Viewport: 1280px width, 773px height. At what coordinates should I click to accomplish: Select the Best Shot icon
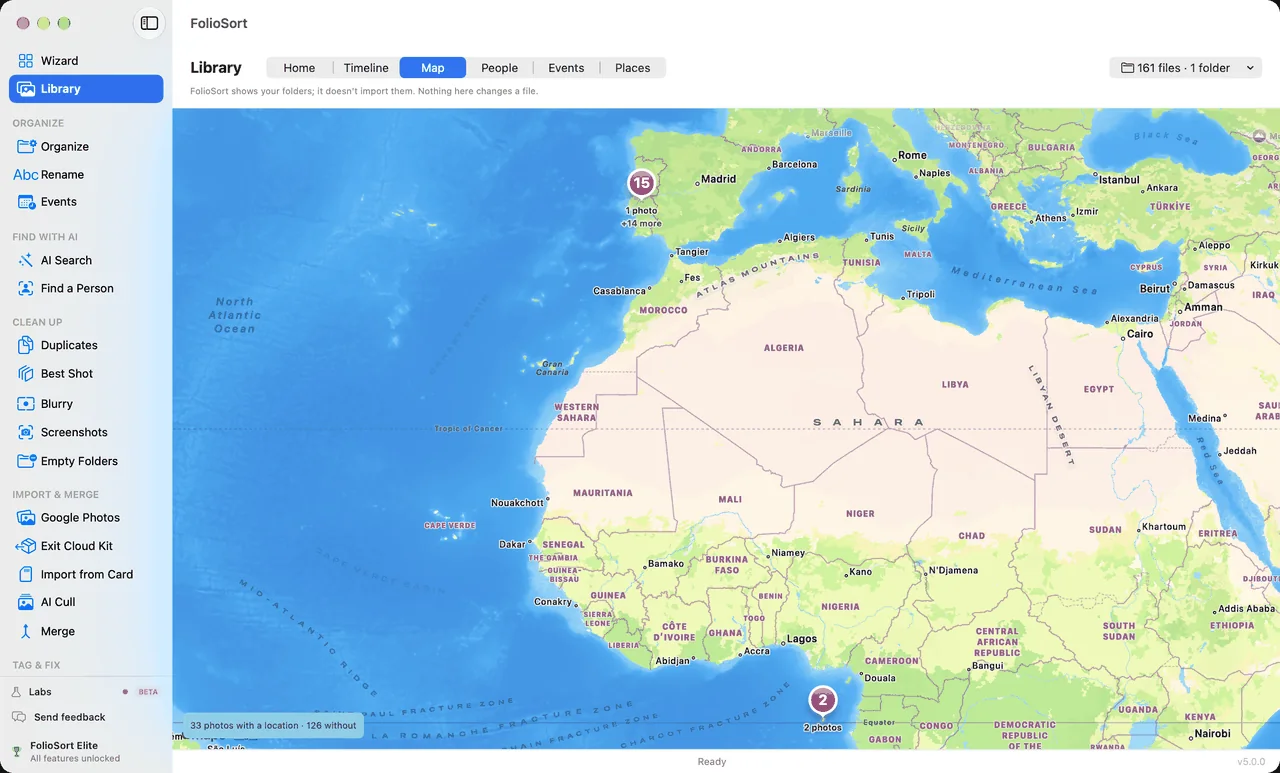[x=26, y=374]
